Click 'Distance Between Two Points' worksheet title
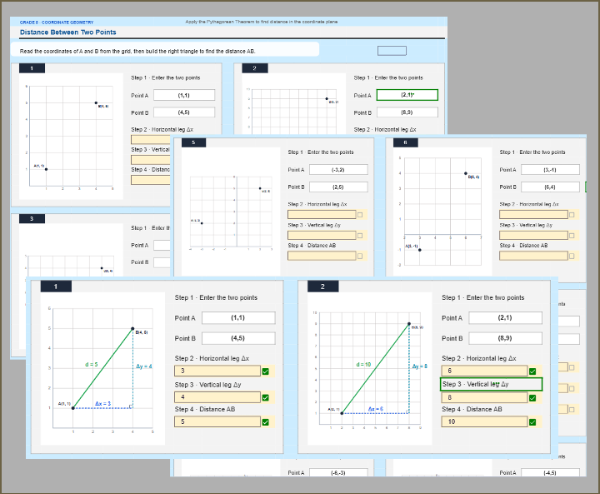Screen dimensions: 600x494 (68, 32)
